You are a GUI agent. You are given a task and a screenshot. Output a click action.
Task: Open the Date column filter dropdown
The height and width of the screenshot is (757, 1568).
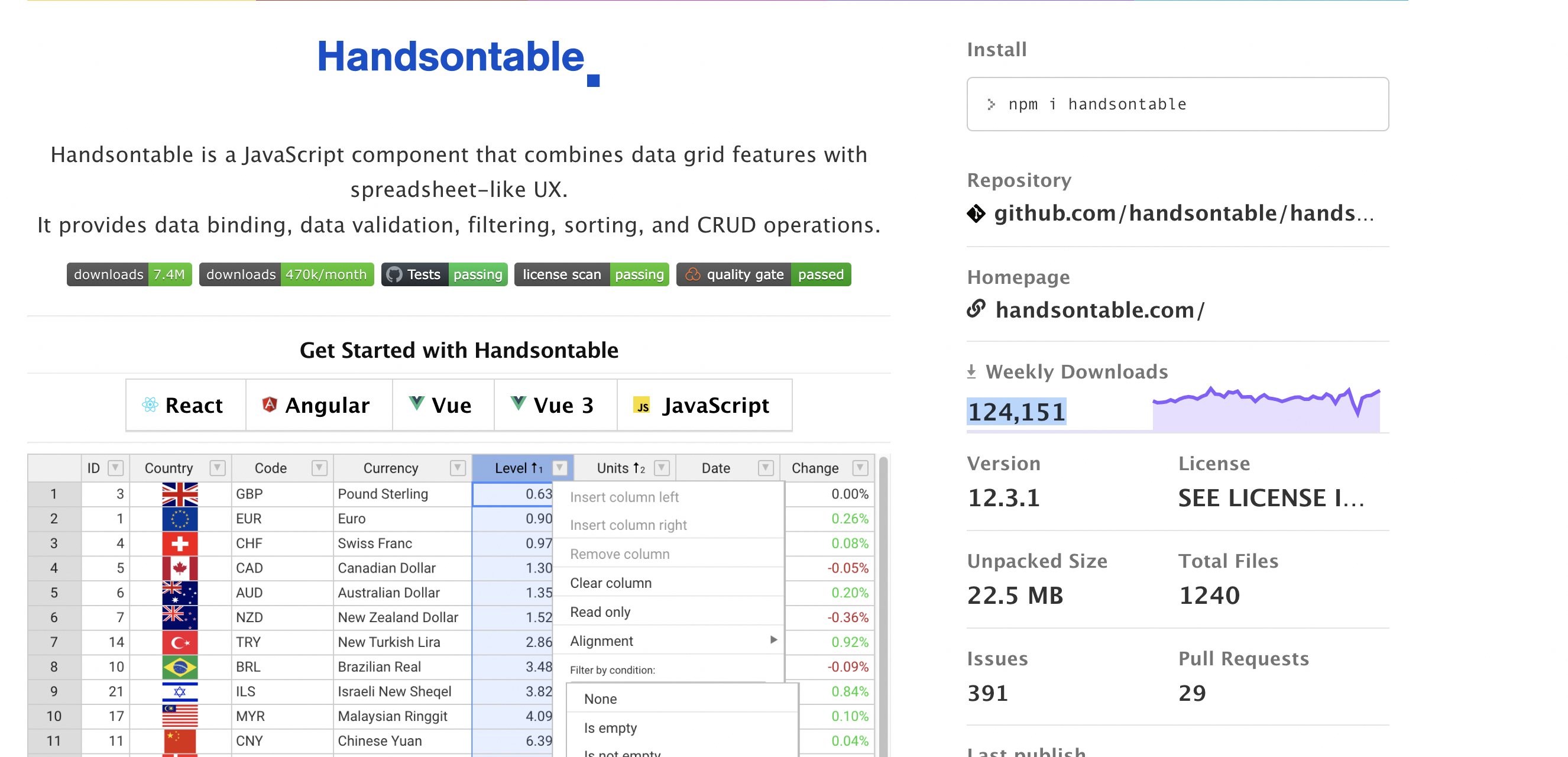pos(766,468)
